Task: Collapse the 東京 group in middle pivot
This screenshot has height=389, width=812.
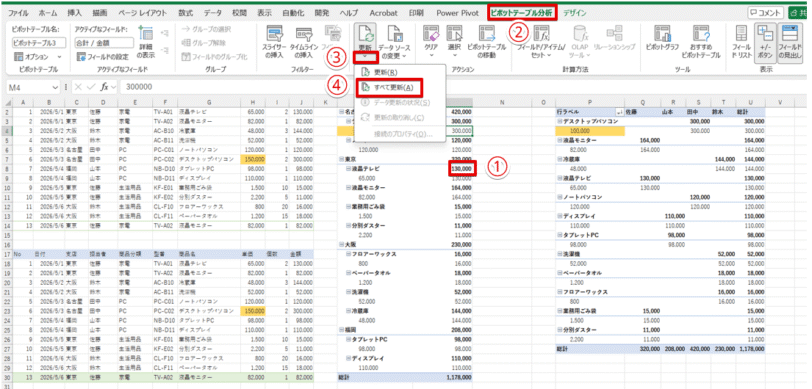Action: coord(340,159)
